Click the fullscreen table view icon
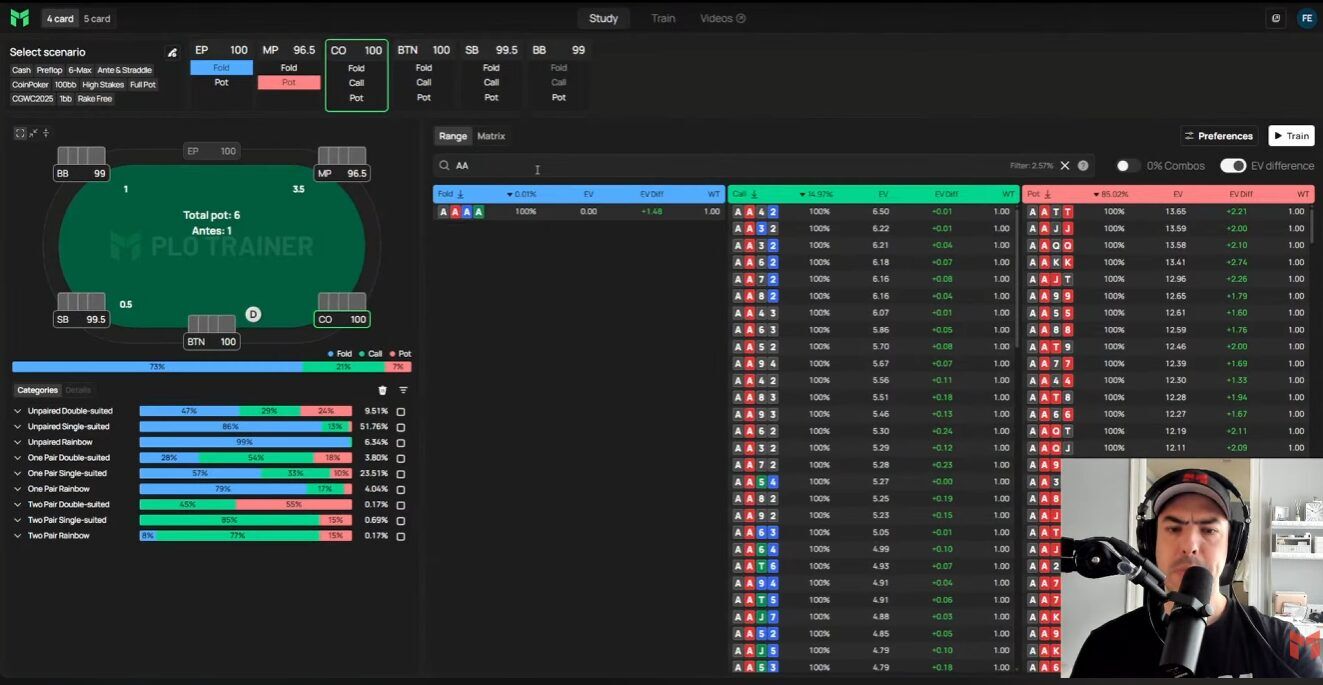The image size is (1323, 685). [19, 133]
